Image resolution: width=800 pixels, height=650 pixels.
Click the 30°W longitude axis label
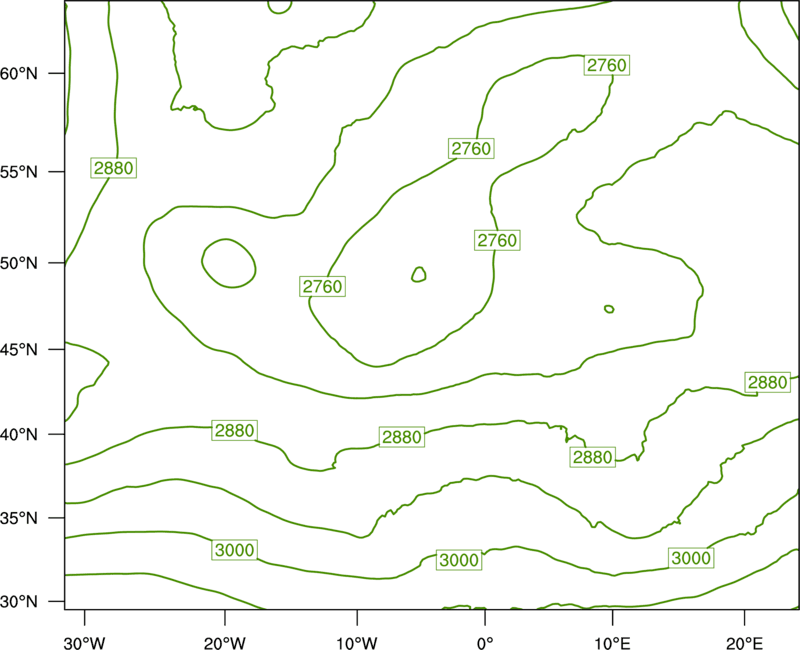(85, 643)
